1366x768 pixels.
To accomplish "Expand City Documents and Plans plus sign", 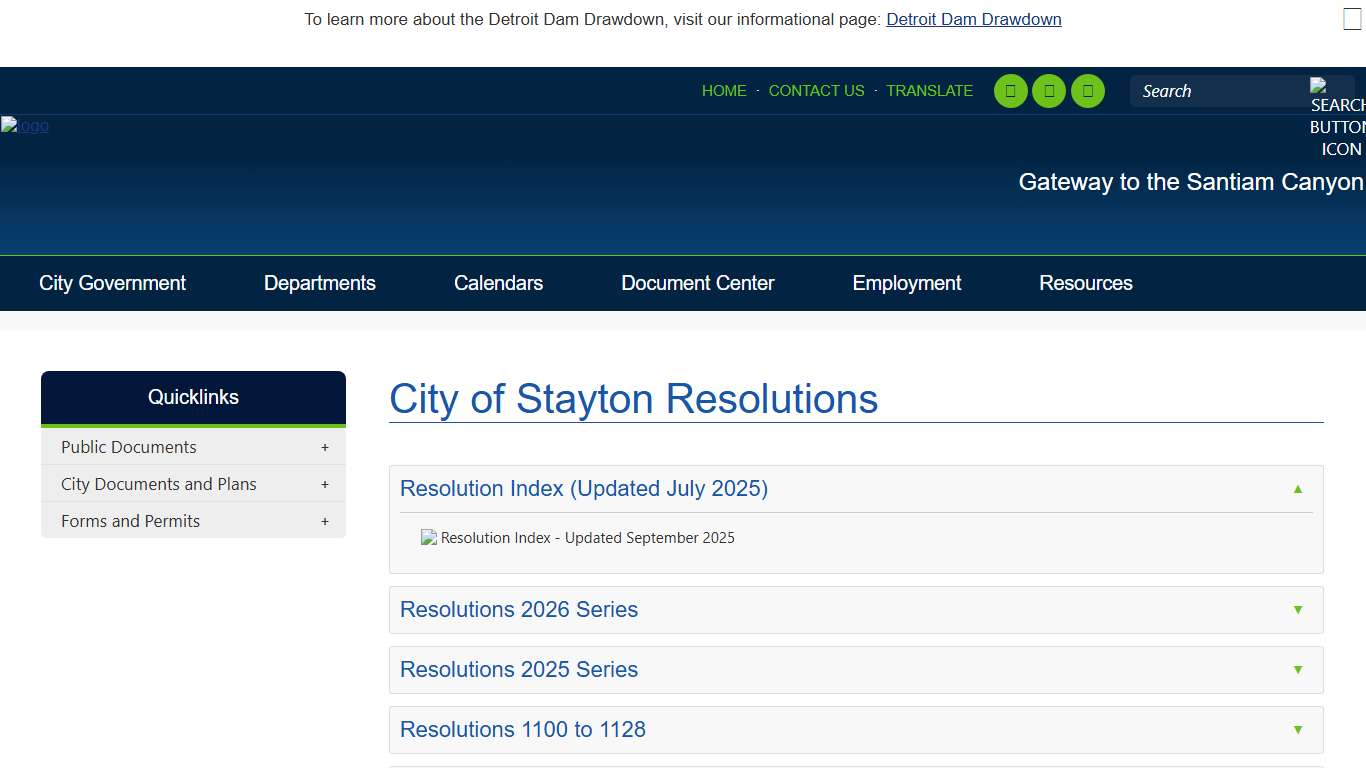I will click(325, 485).
